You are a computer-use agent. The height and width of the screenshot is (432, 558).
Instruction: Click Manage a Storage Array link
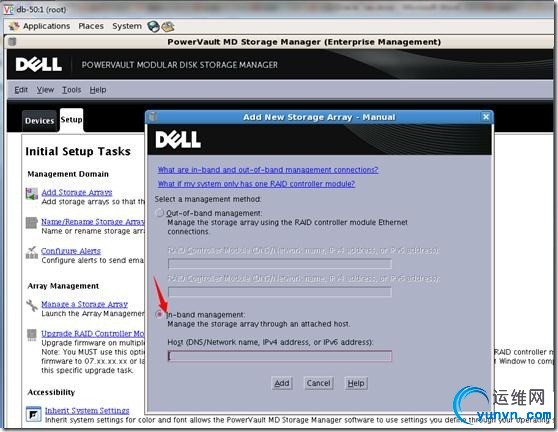(84, 304)
